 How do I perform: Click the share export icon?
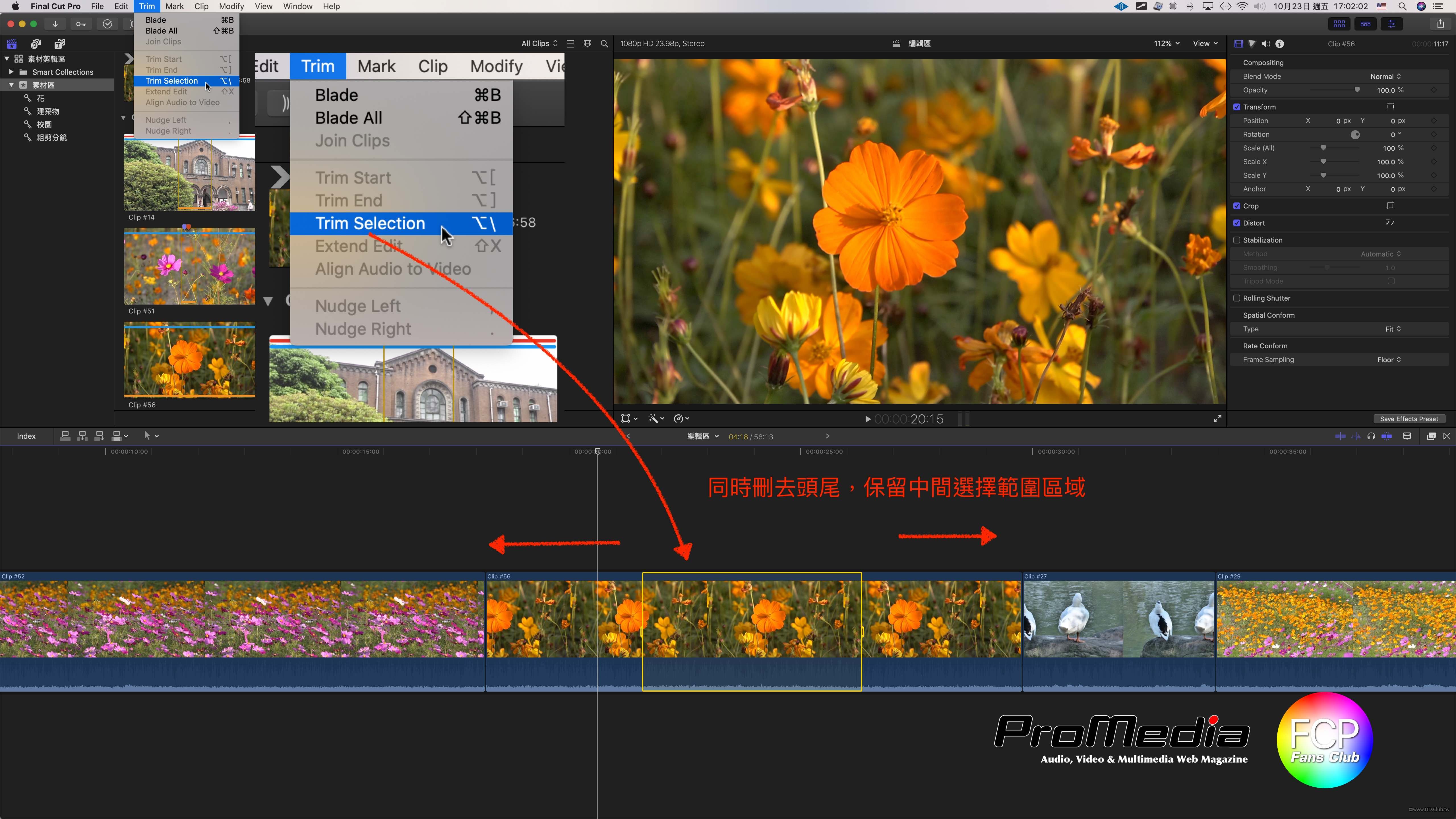[1440, 24]
